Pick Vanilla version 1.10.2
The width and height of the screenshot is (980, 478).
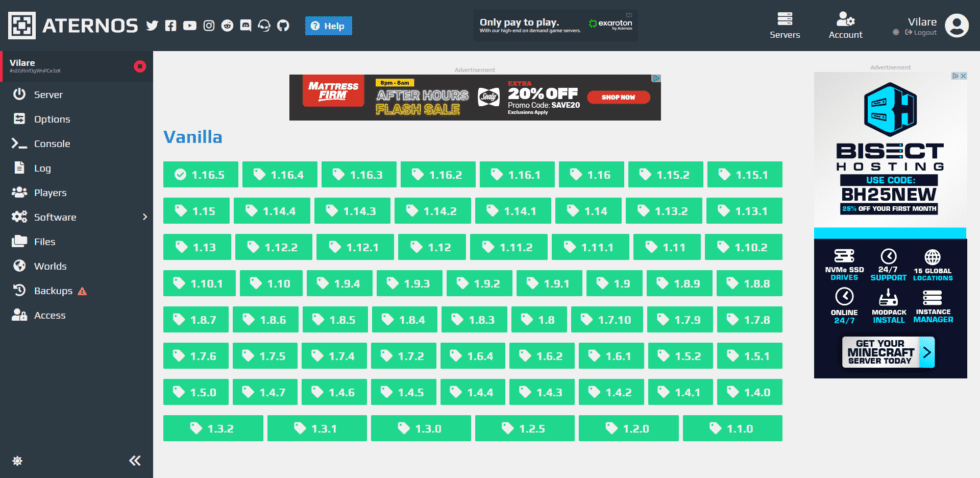coord(744,247)
